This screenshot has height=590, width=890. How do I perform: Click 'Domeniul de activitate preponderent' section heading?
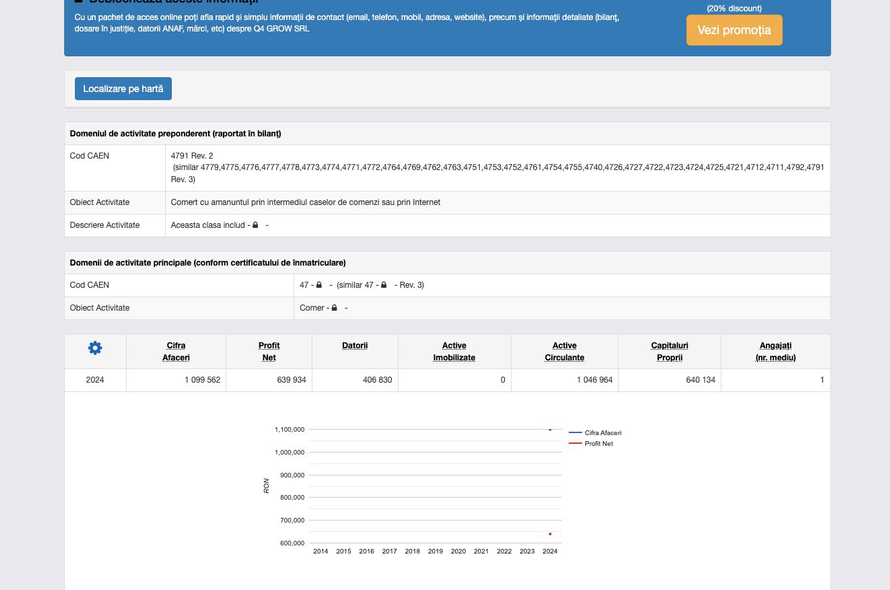(175, 133)
